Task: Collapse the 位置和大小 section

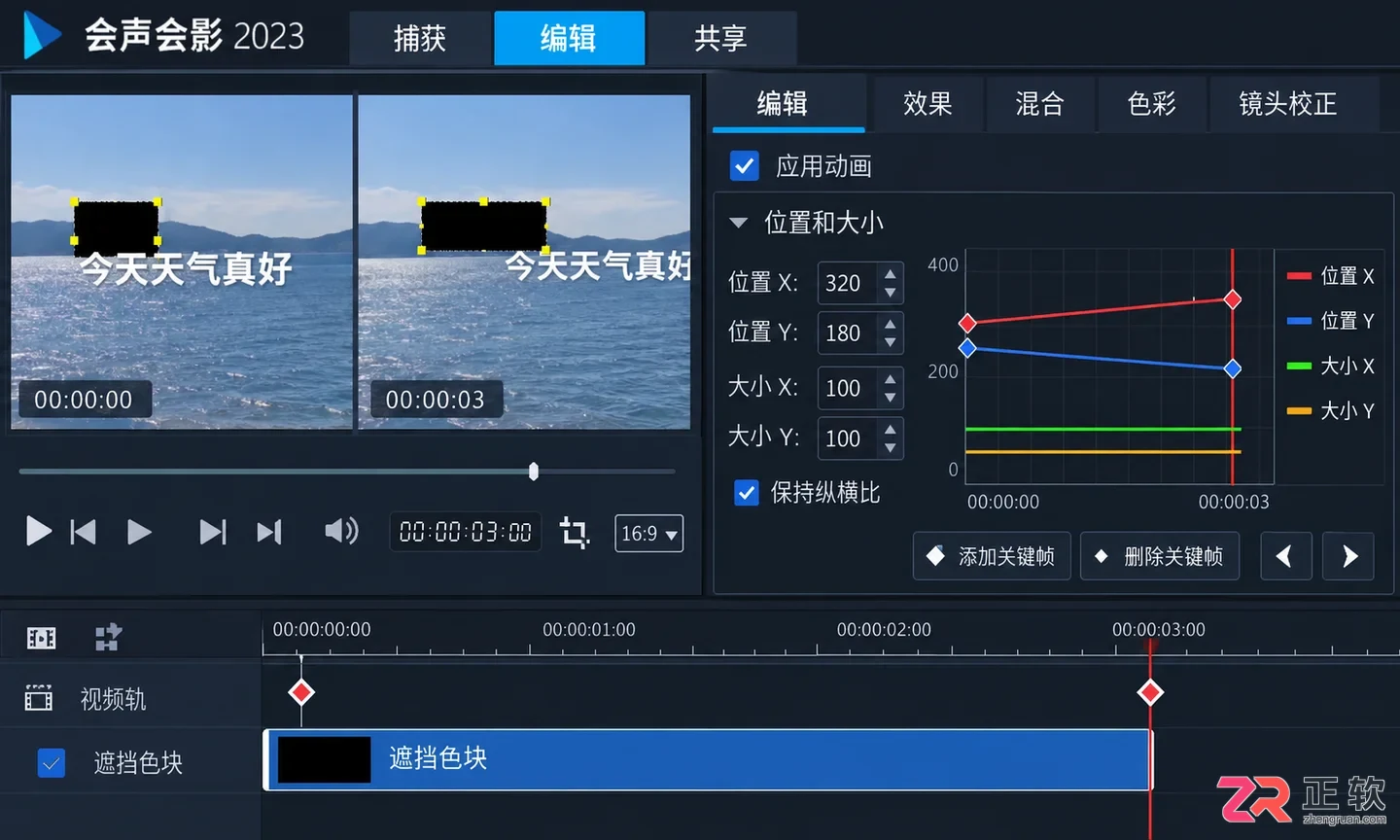Action: click(739, 223)
